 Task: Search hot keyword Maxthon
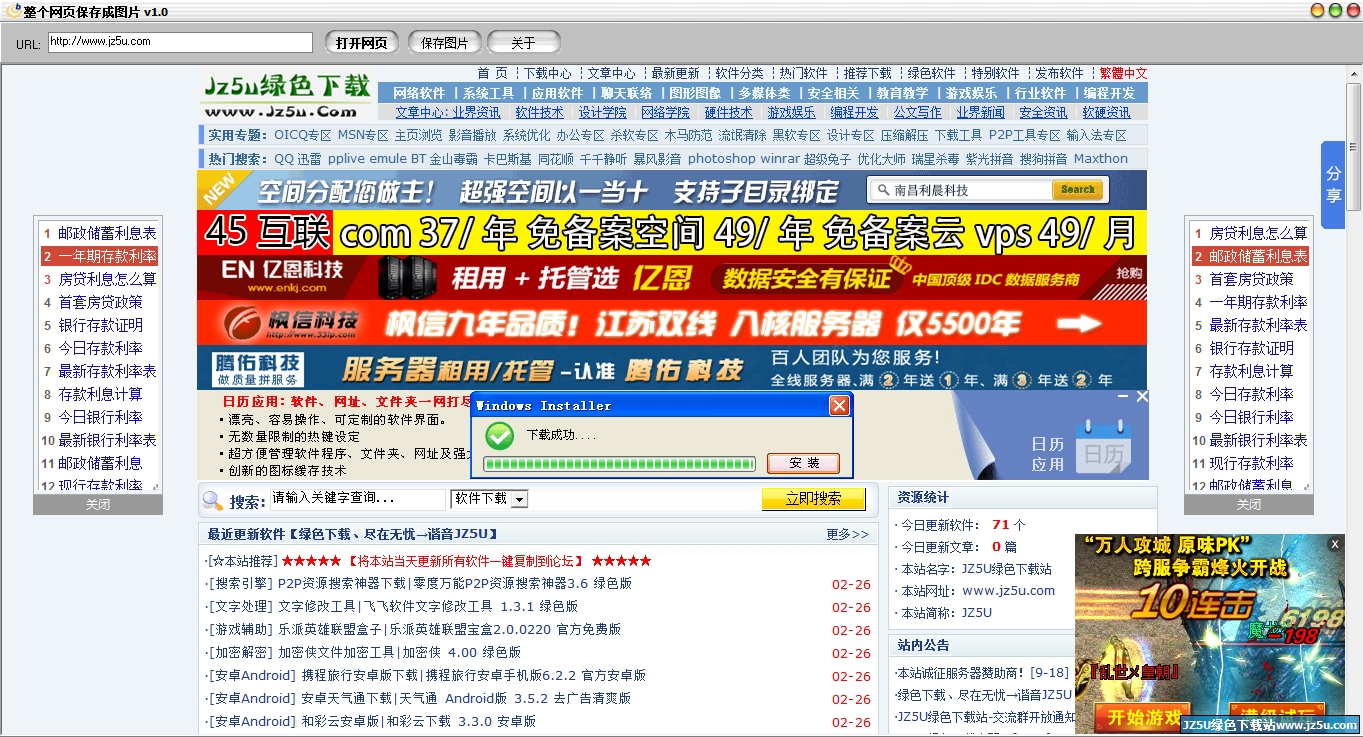pyautogui.click(x=1100, y=158)
